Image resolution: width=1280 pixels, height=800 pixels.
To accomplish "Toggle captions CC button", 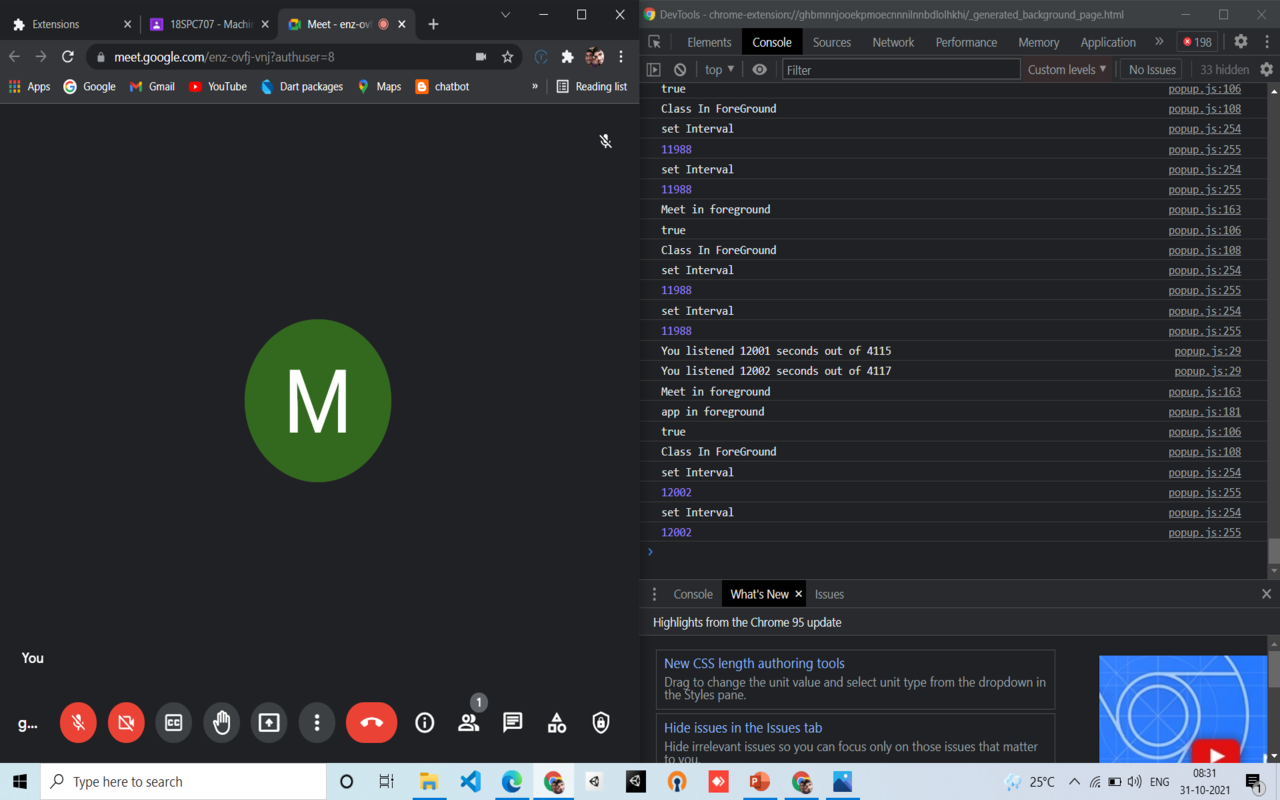I will point(174,722).
